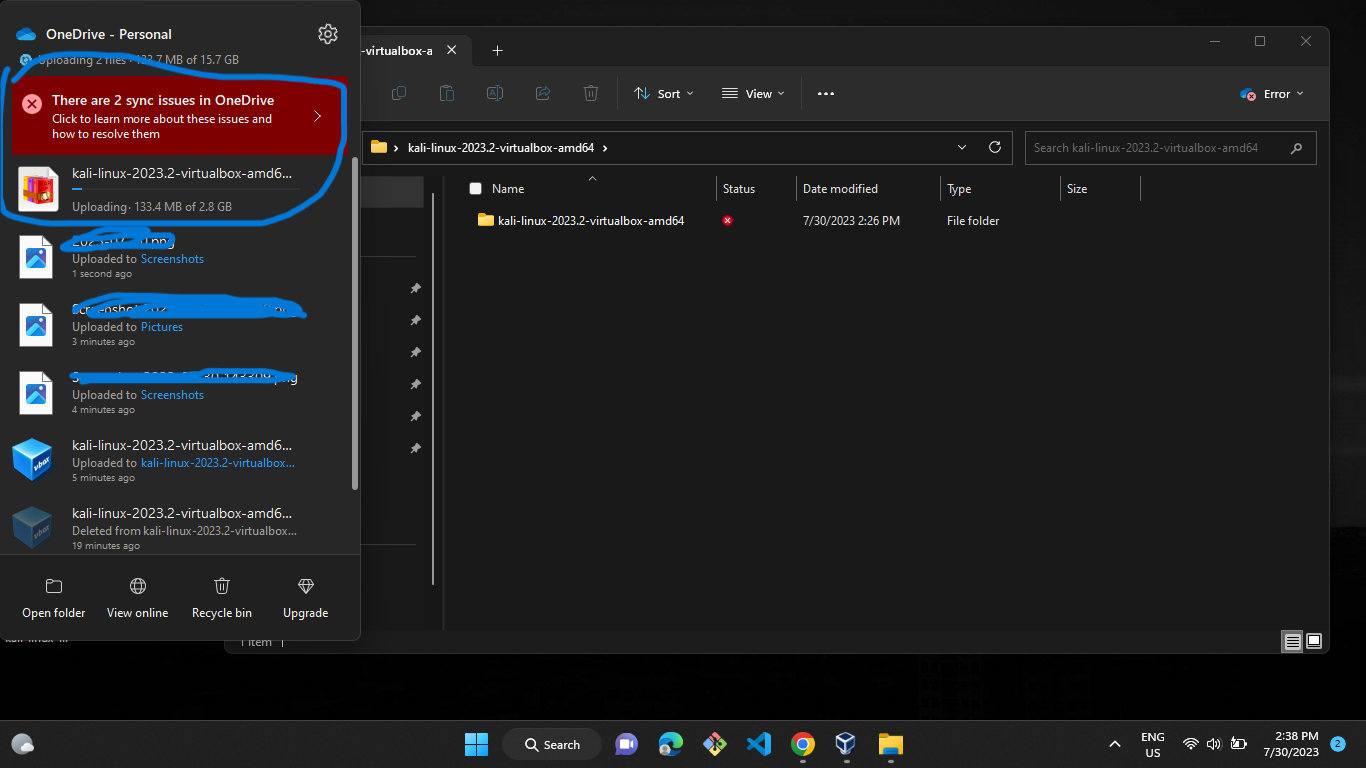Screen dimensions: 1366x768
Task: Show hidden system tray icons
Action: [x=1115, y=744]
